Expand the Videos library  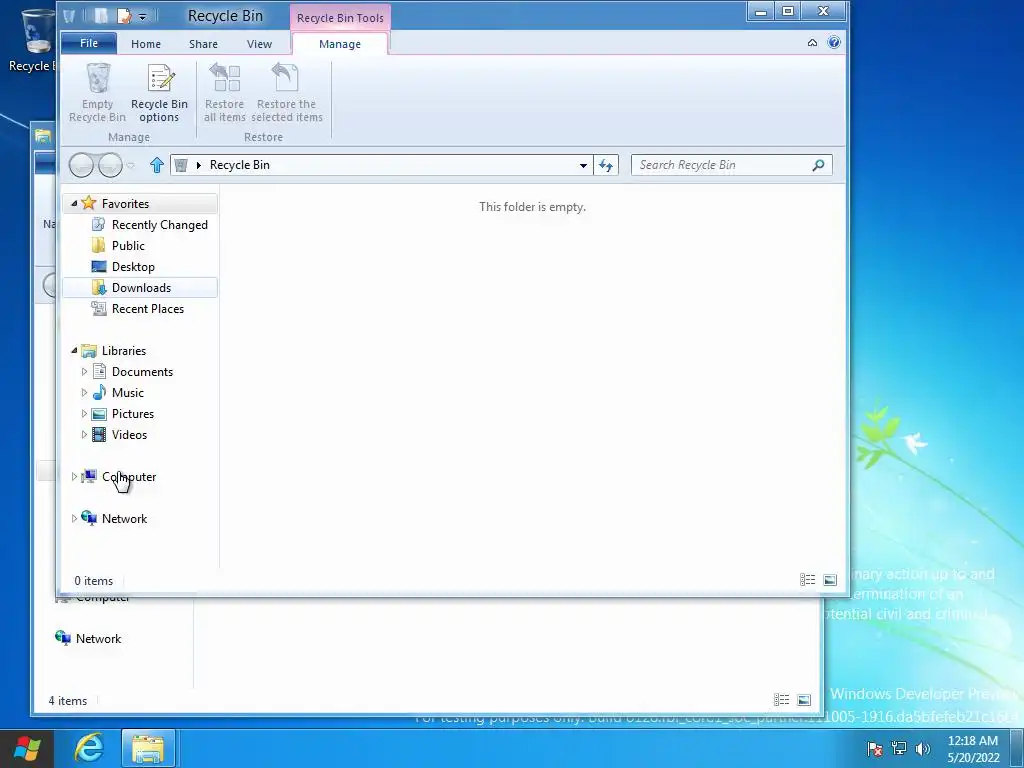(x=84, y=434)
